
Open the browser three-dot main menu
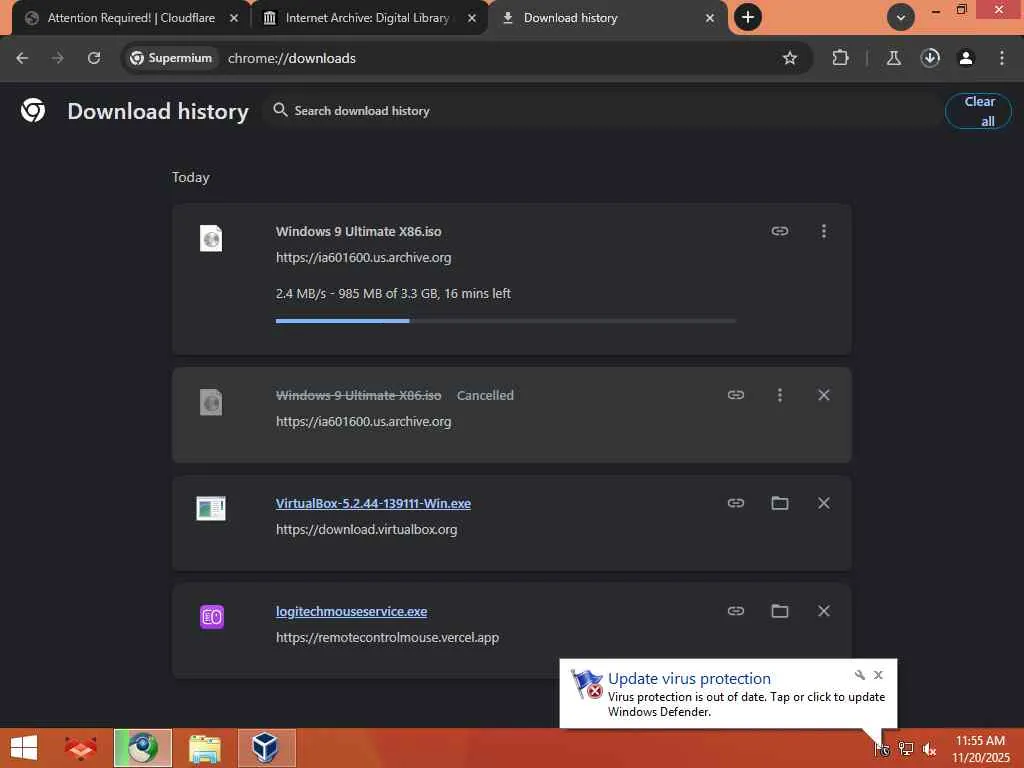[x=1002, y=58]
